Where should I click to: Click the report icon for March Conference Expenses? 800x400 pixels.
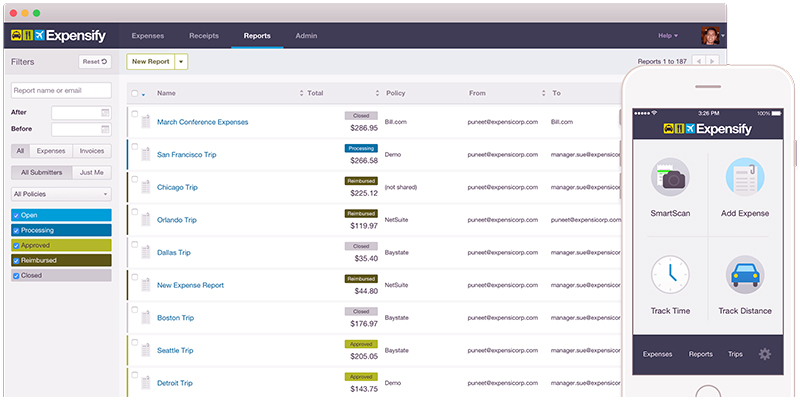tap(145, 122)
